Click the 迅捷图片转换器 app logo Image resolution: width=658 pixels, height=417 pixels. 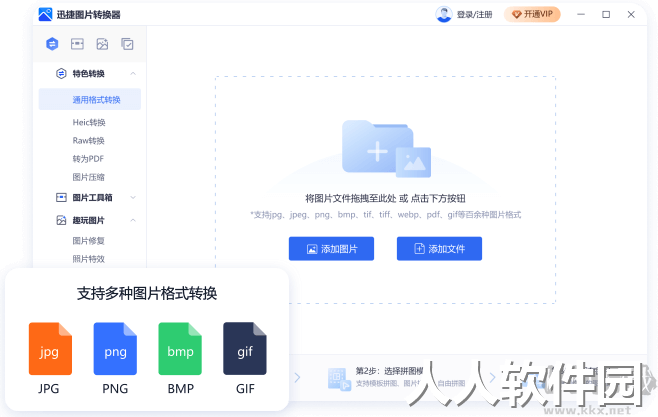pyautogui.click(x=45, y=14)
